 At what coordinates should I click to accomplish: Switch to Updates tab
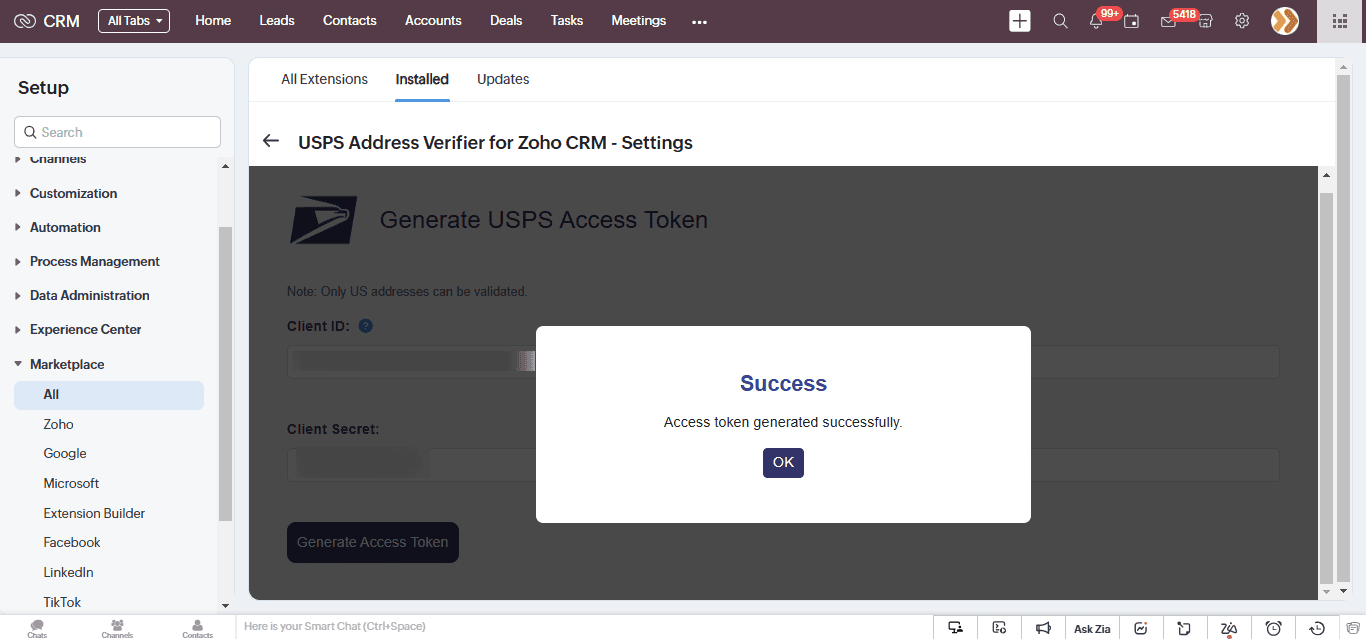coord(503,79)
